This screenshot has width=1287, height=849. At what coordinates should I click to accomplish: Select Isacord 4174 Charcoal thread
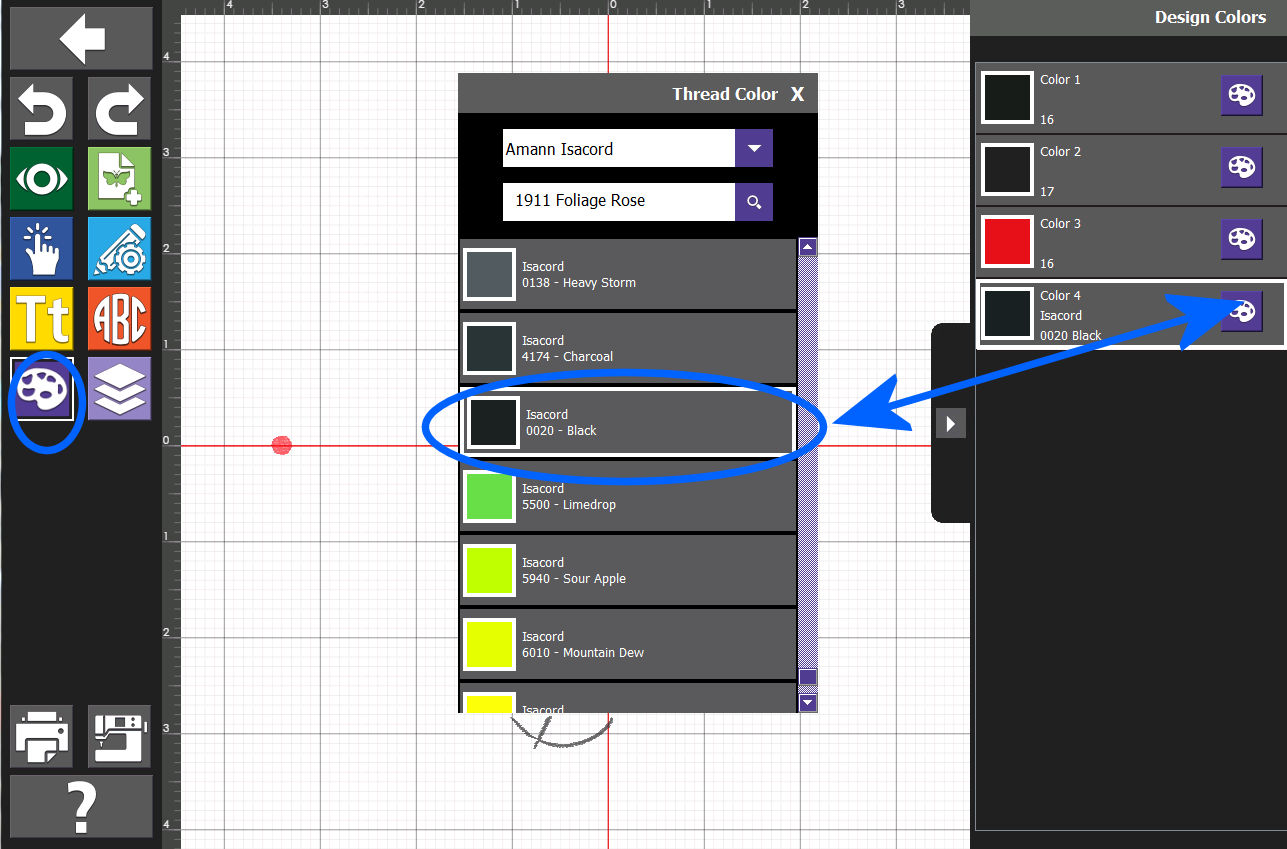coord(628,349)
